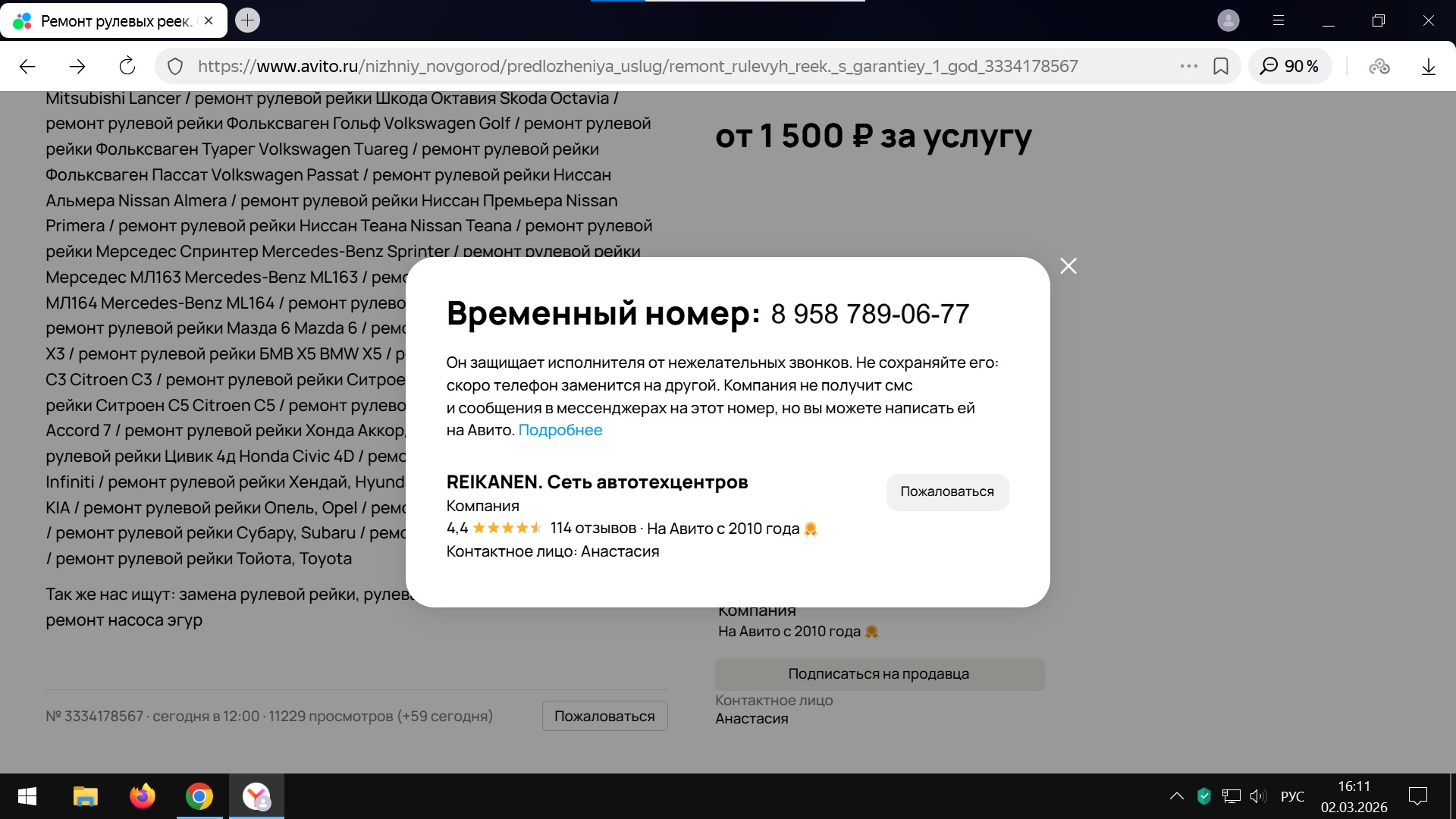Click the 90% zoom indicator
Screen dimensions: 1456x819
point(1290,67)
